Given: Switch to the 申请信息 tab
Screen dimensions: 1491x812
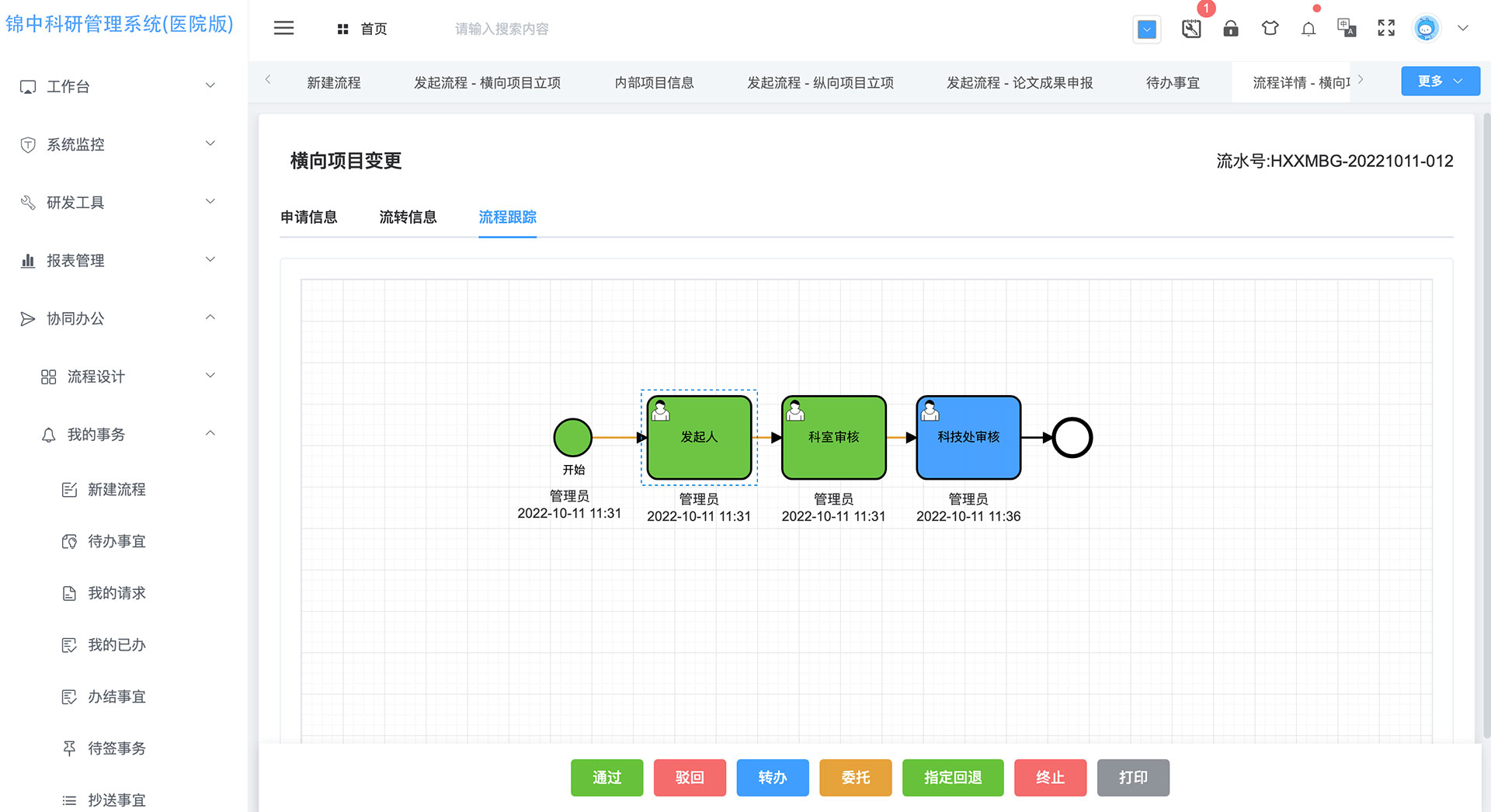Looking at the screenshot, I should (x=309, y=217).
